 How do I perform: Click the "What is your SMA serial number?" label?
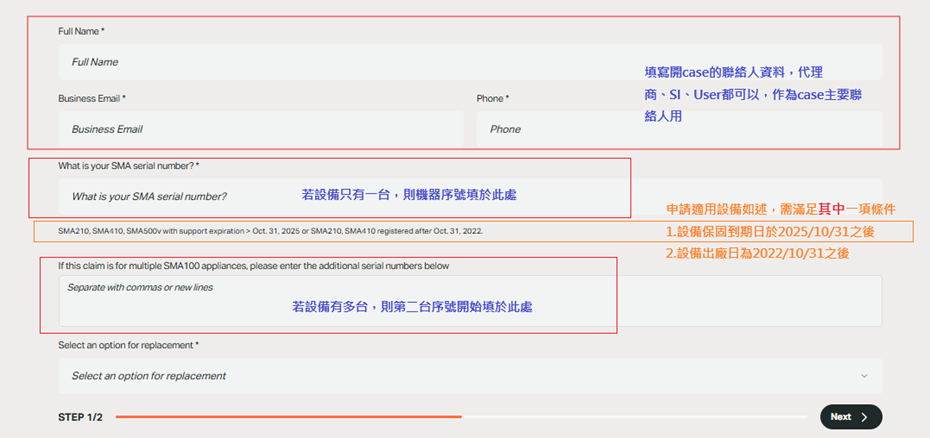tap(128, 165)
